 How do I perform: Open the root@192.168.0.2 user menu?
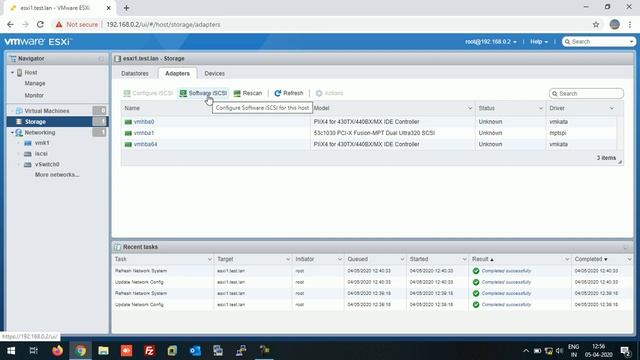(491, 42)
